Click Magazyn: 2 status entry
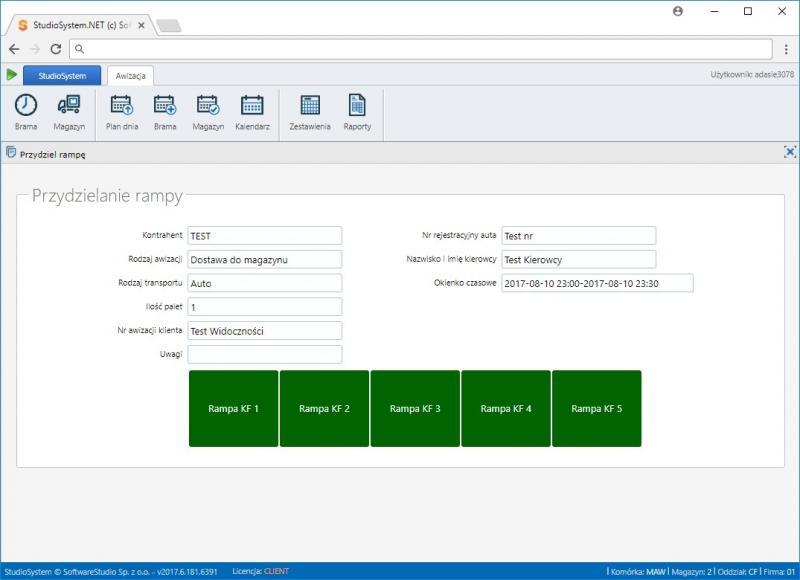This screenshot has height=580, width=800. click(x=692, y=572)
